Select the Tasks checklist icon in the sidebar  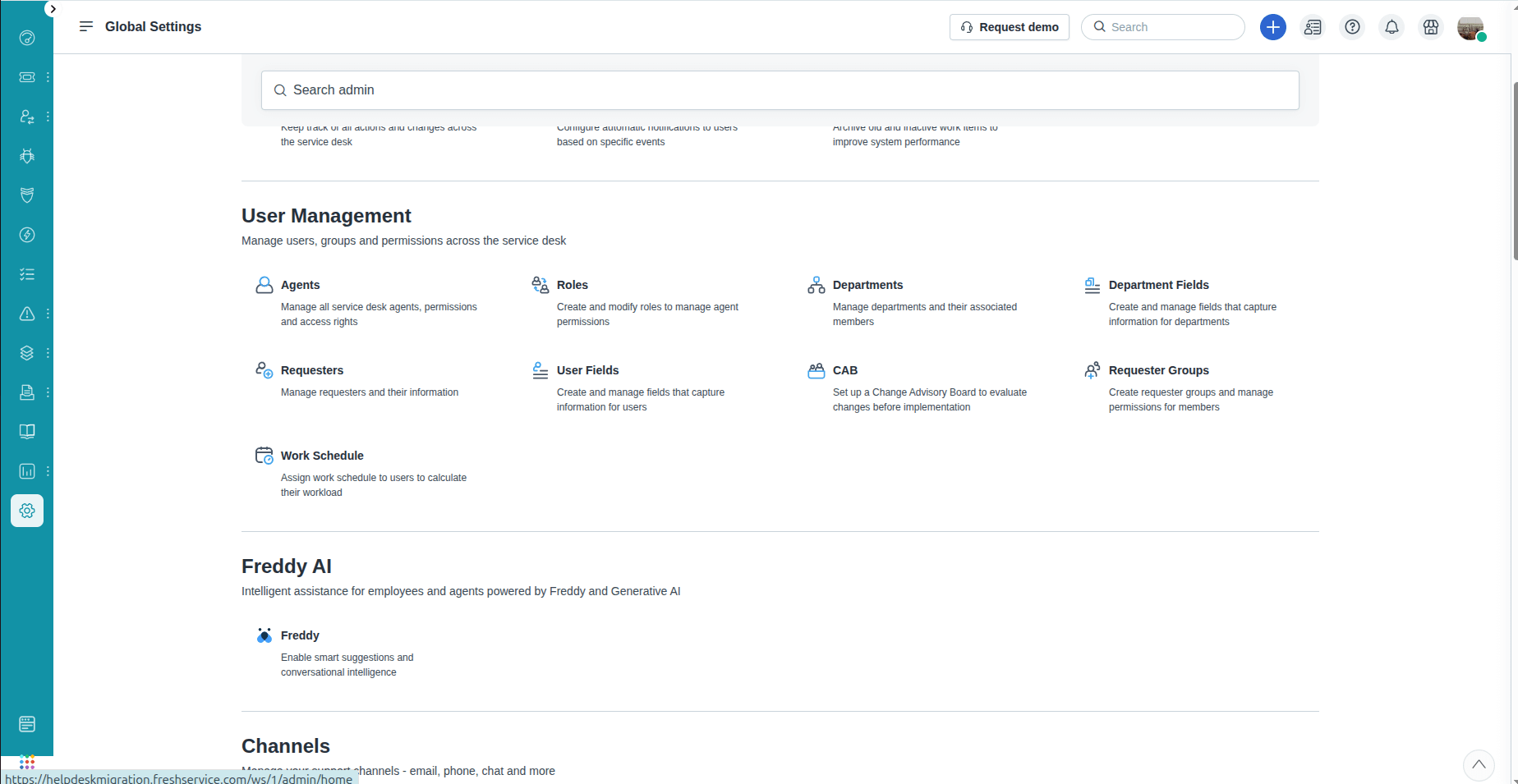pyautogui.click(x=26, y=273)
